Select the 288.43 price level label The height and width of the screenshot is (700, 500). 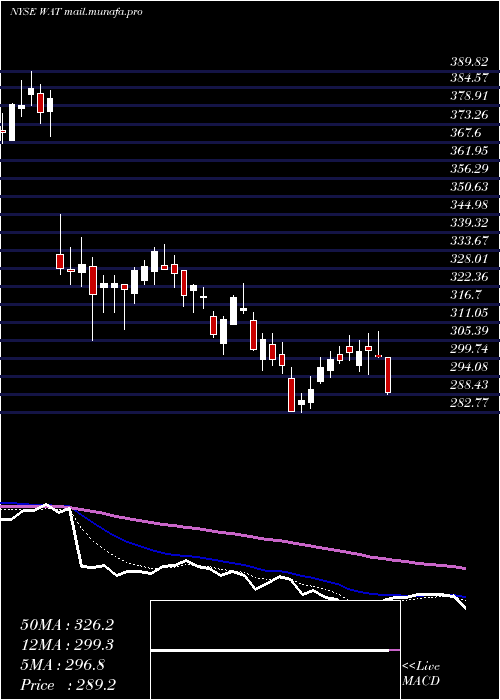point(469,384)
